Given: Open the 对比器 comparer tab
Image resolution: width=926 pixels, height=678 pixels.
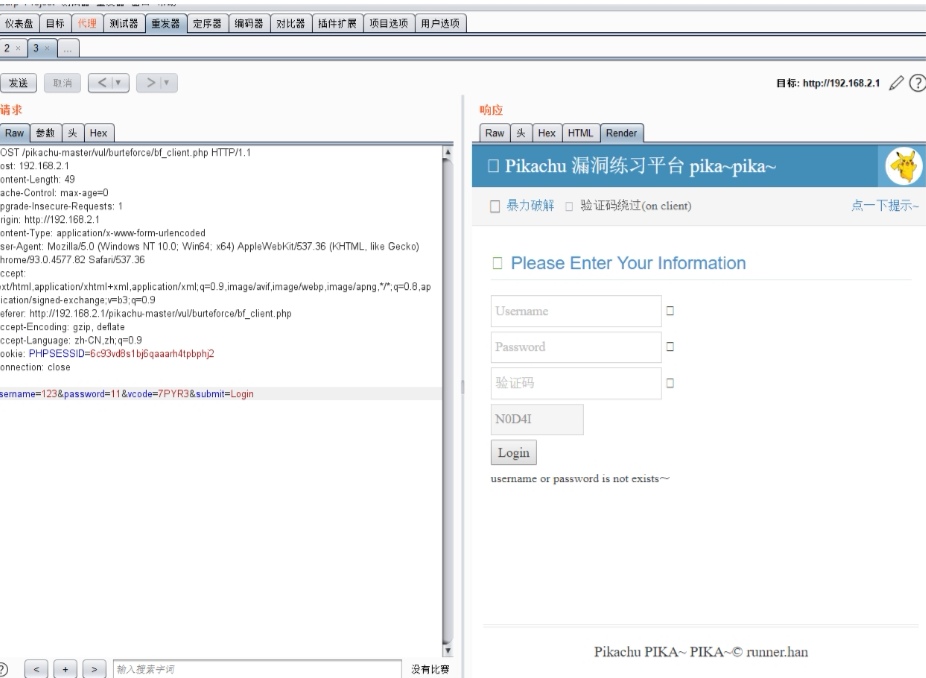Looking at the screenshot, I should [x=291, y=24].
